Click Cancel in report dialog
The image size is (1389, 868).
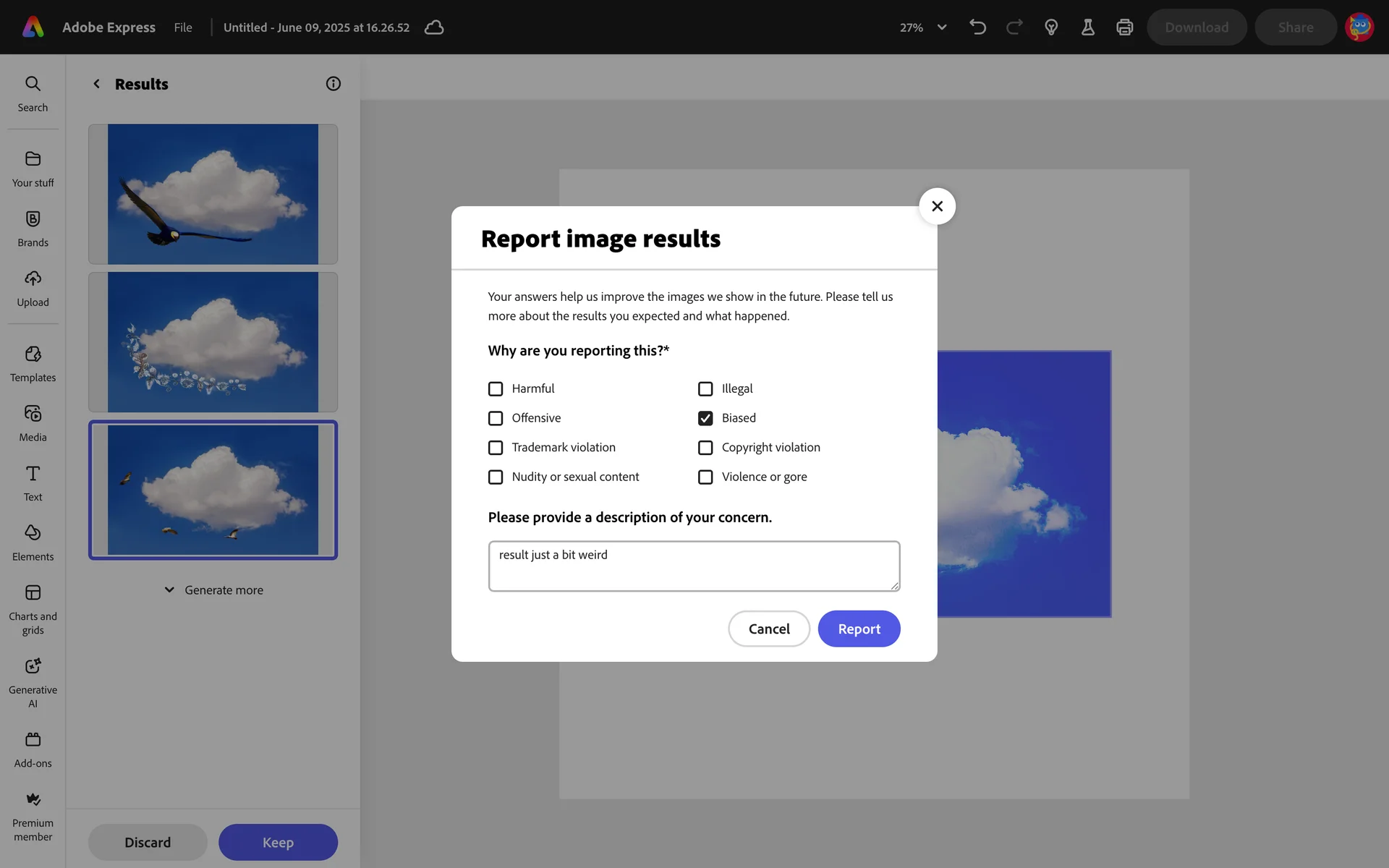coord(768,629)
